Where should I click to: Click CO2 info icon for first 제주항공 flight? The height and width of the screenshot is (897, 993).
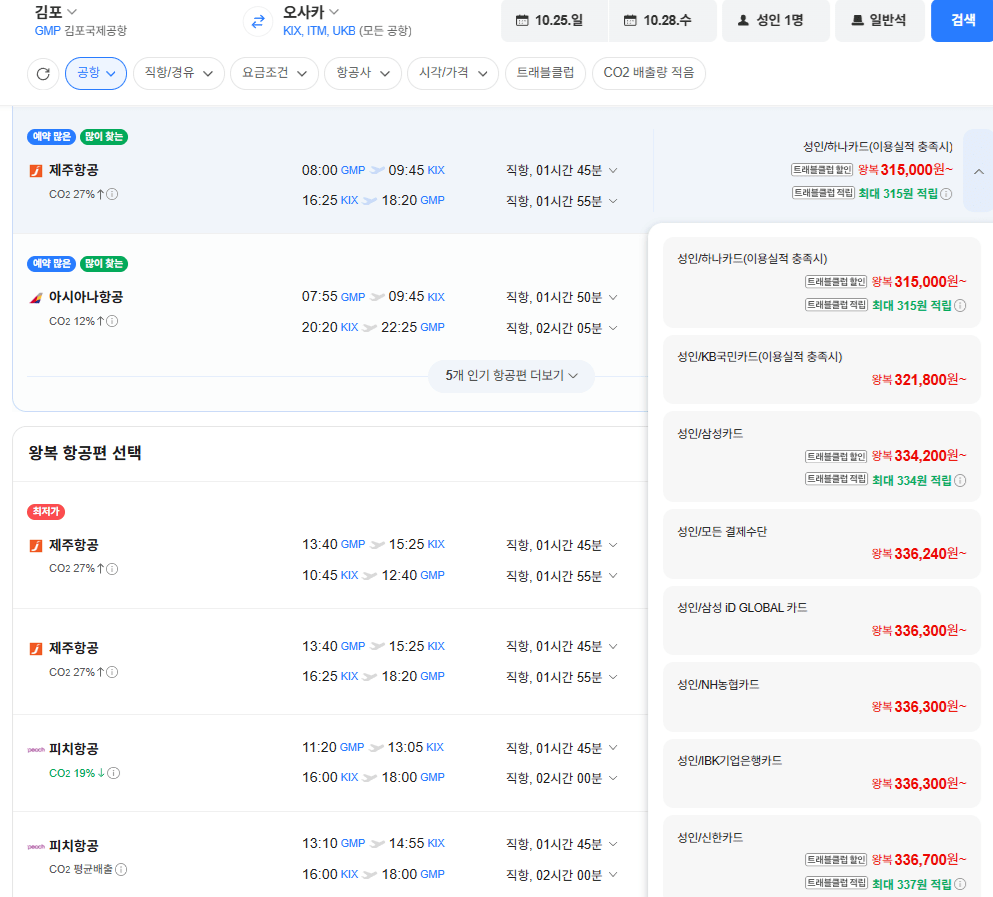112,194
